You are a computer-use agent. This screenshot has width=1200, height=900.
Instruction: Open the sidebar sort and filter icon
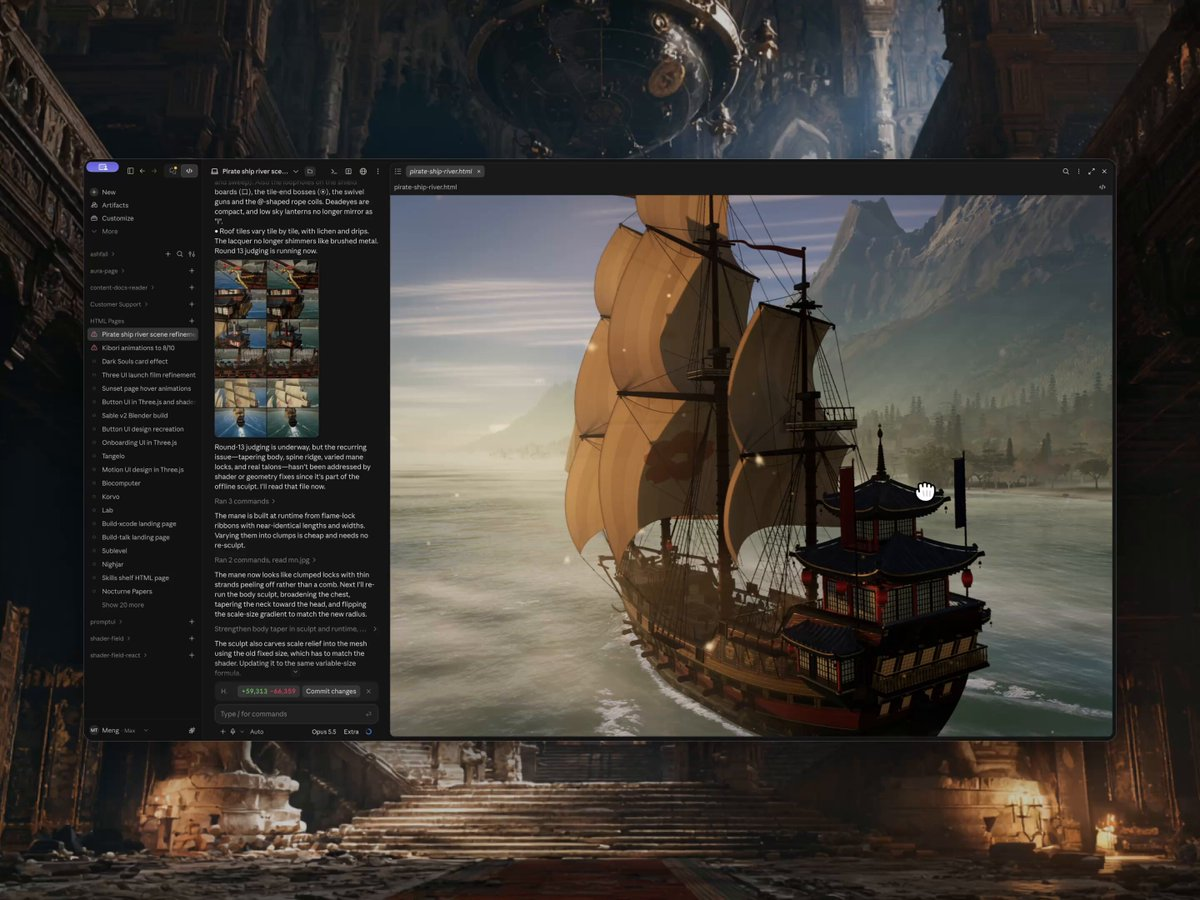click(192, 254)
